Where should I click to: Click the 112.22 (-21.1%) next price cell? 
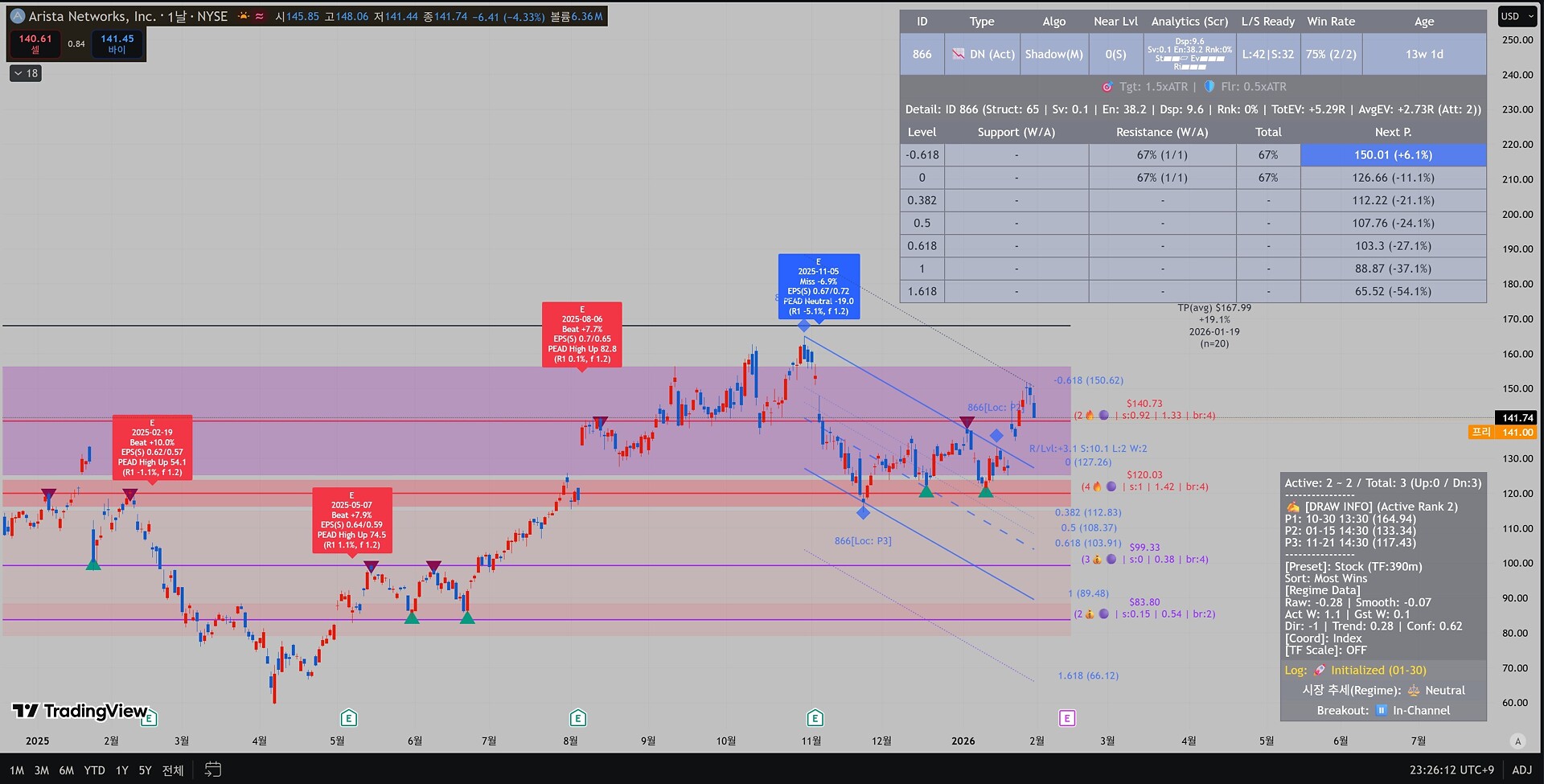pos(1393,200)
